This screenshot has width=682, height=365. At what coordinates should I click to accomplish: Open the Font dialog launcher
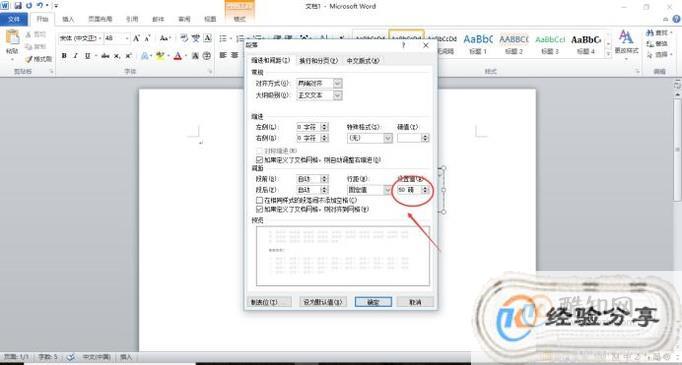[x=210, y=71]
